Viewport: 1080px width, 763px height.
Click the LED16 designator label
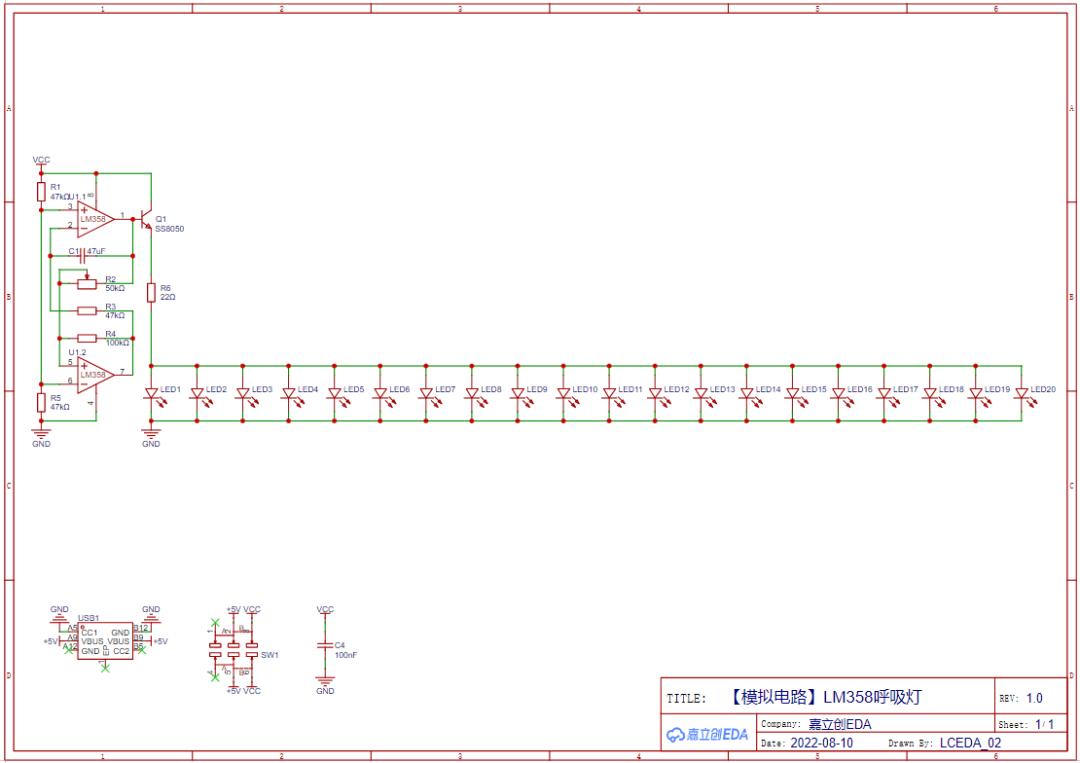[x=860, y=389]
